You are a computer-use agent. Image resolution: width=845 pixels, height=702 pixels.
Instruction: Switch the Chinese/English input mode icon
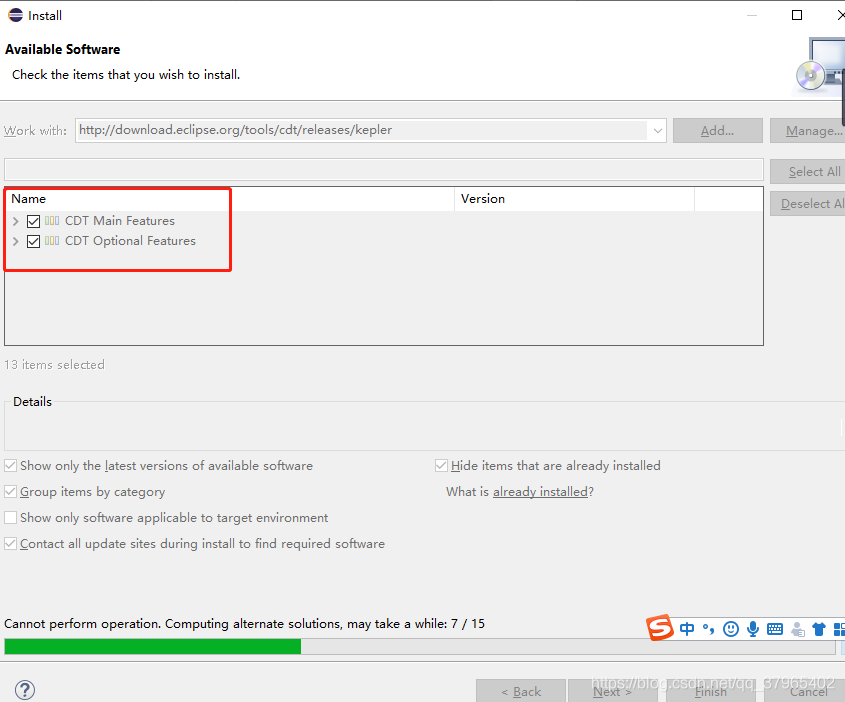pos(687,629)
